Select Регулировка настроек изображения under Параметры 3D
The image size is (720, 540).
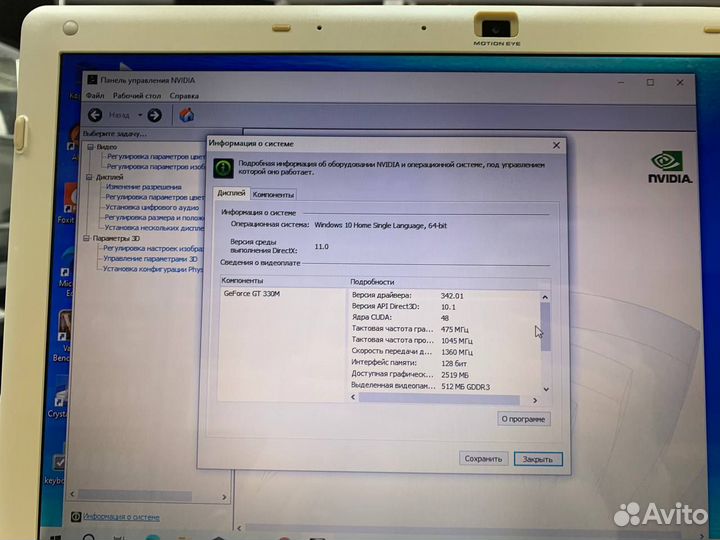tap(153, 248)
